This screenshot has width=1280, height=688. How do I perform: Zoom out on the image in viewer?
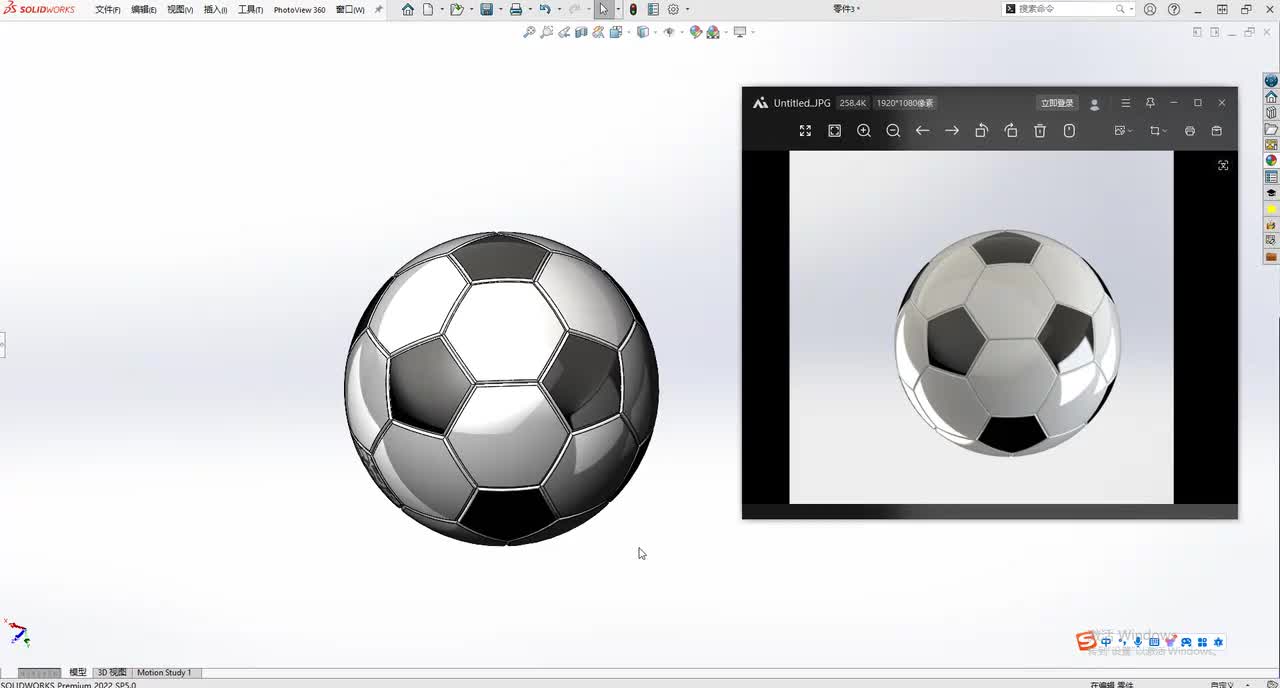pyautogui.click(x=893, y=131)
